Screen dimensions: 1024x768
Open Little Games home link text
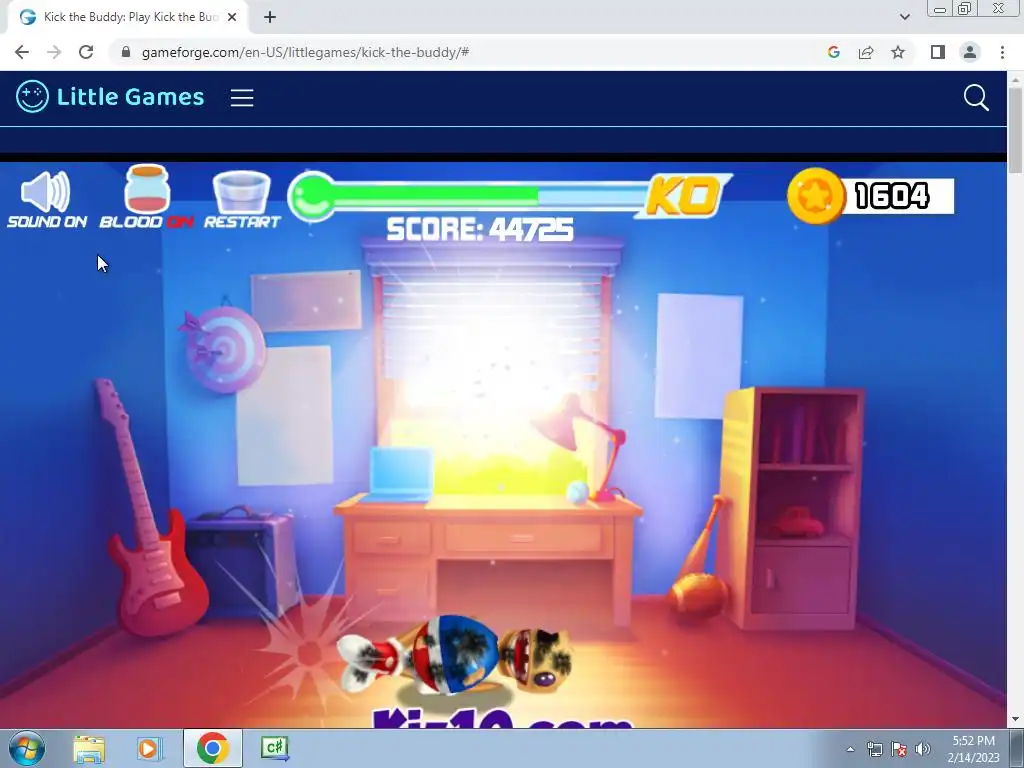pyautogui.click(x=131, y=97)
